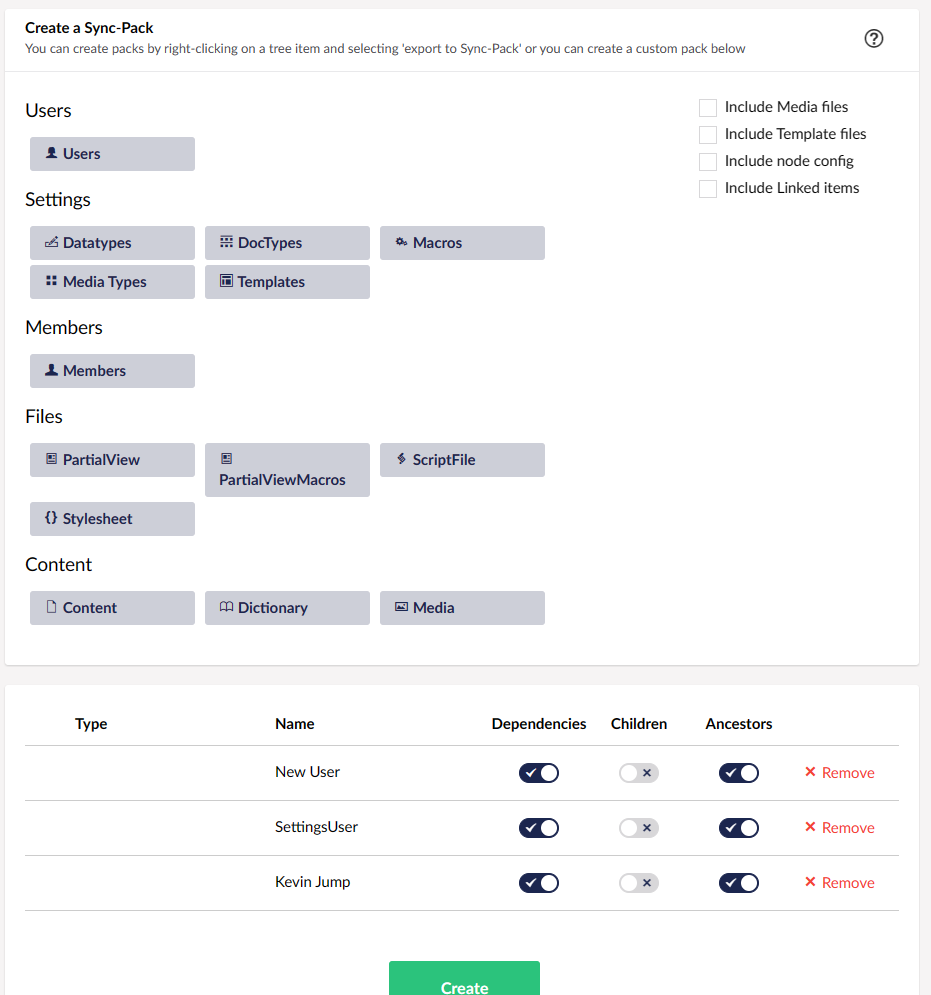
Task: Switch off Dependencies for Kevin Jump
Action: pos(539,883)
